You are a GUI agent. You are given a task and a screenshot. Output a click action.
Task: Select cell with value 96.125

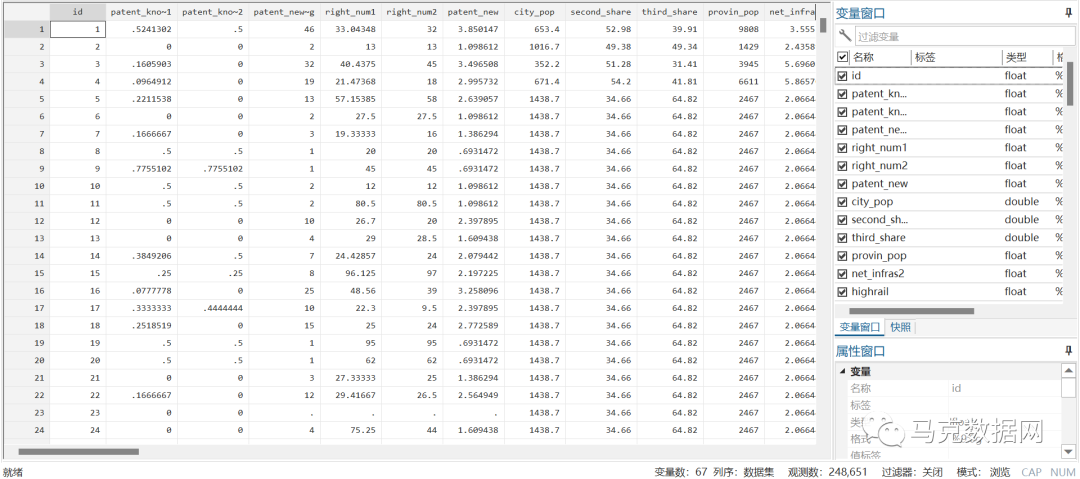[351, 273]
